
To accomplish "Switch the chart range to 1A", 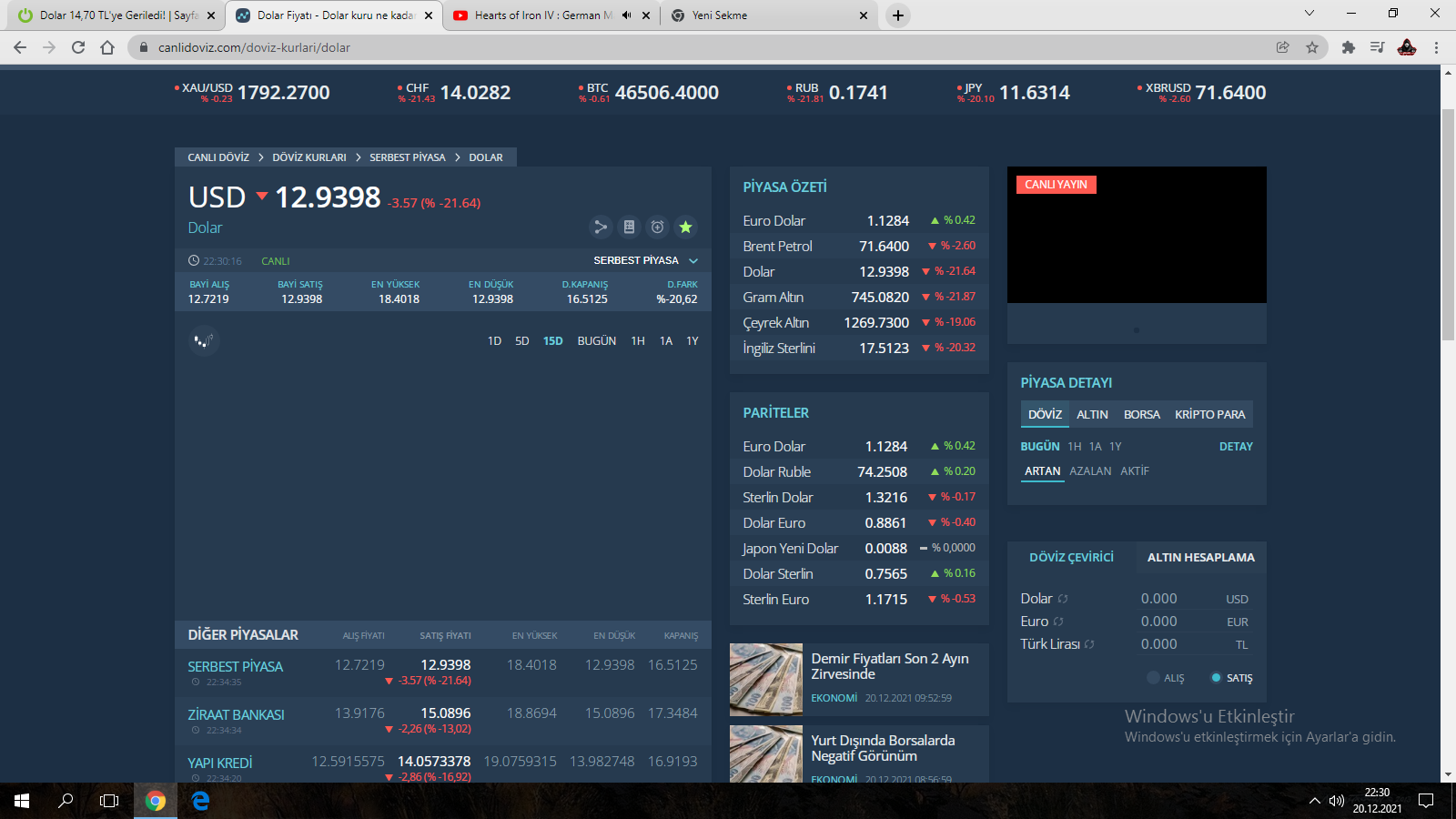I will 666,341.
